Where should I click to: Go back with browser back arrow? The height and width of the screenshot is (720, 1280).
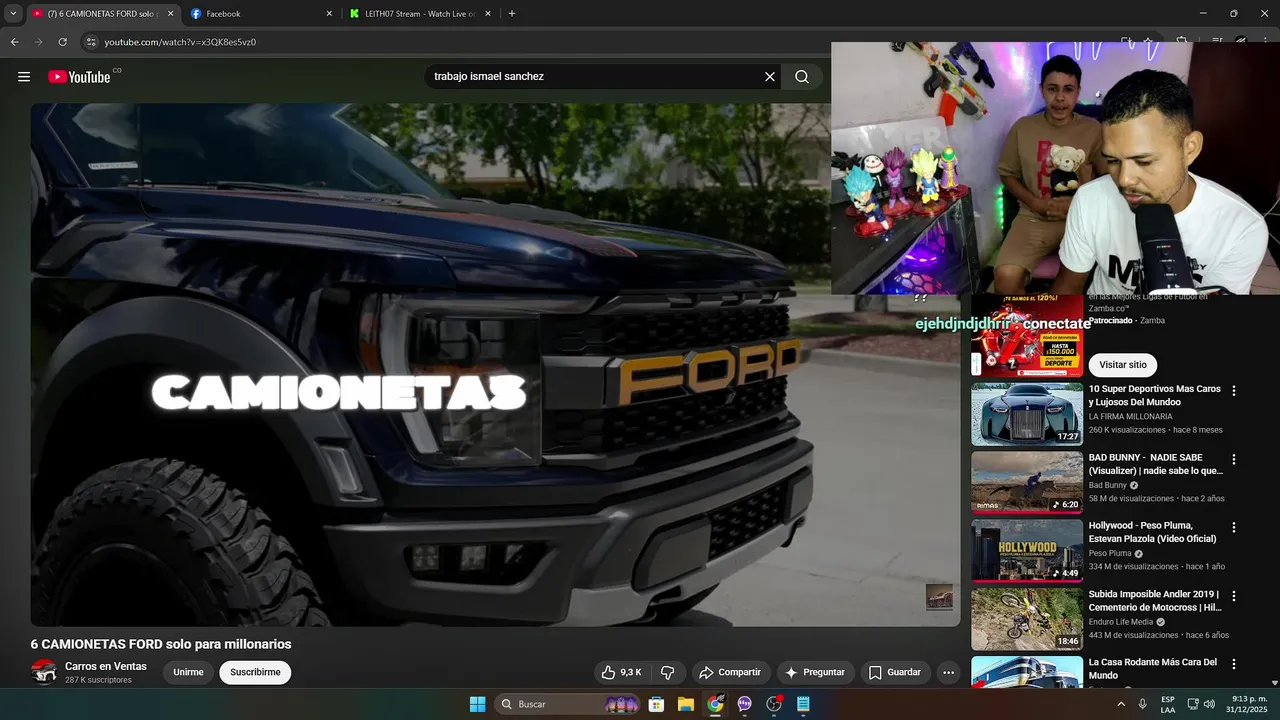14,42
